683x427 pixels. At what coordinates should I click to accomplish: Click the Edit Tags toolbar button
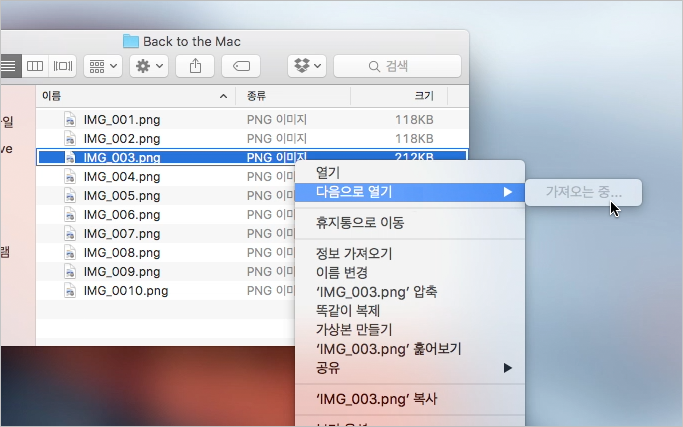pyautogui.click(x=241, y=66)
